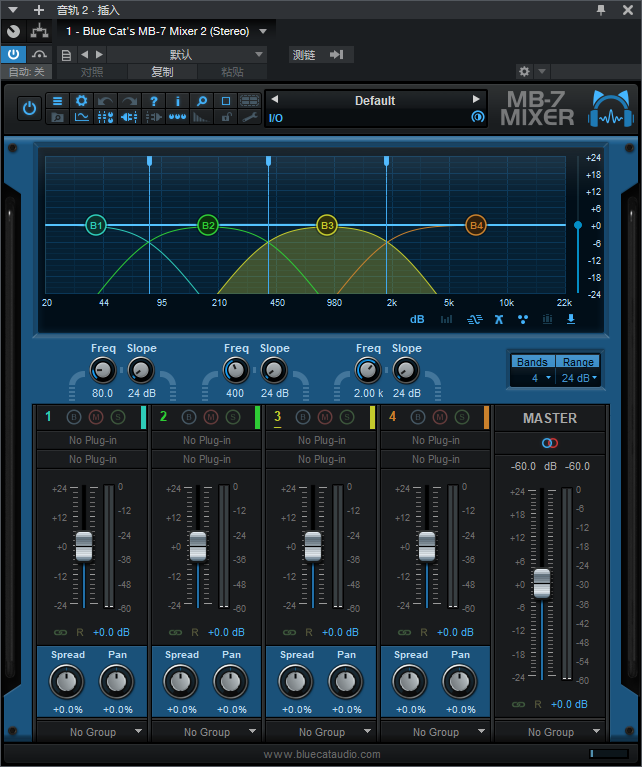Screen dimensions: 642x767
Task: Click the undo arrow icon
Action: pyautogui.click(x=105, y=101)
